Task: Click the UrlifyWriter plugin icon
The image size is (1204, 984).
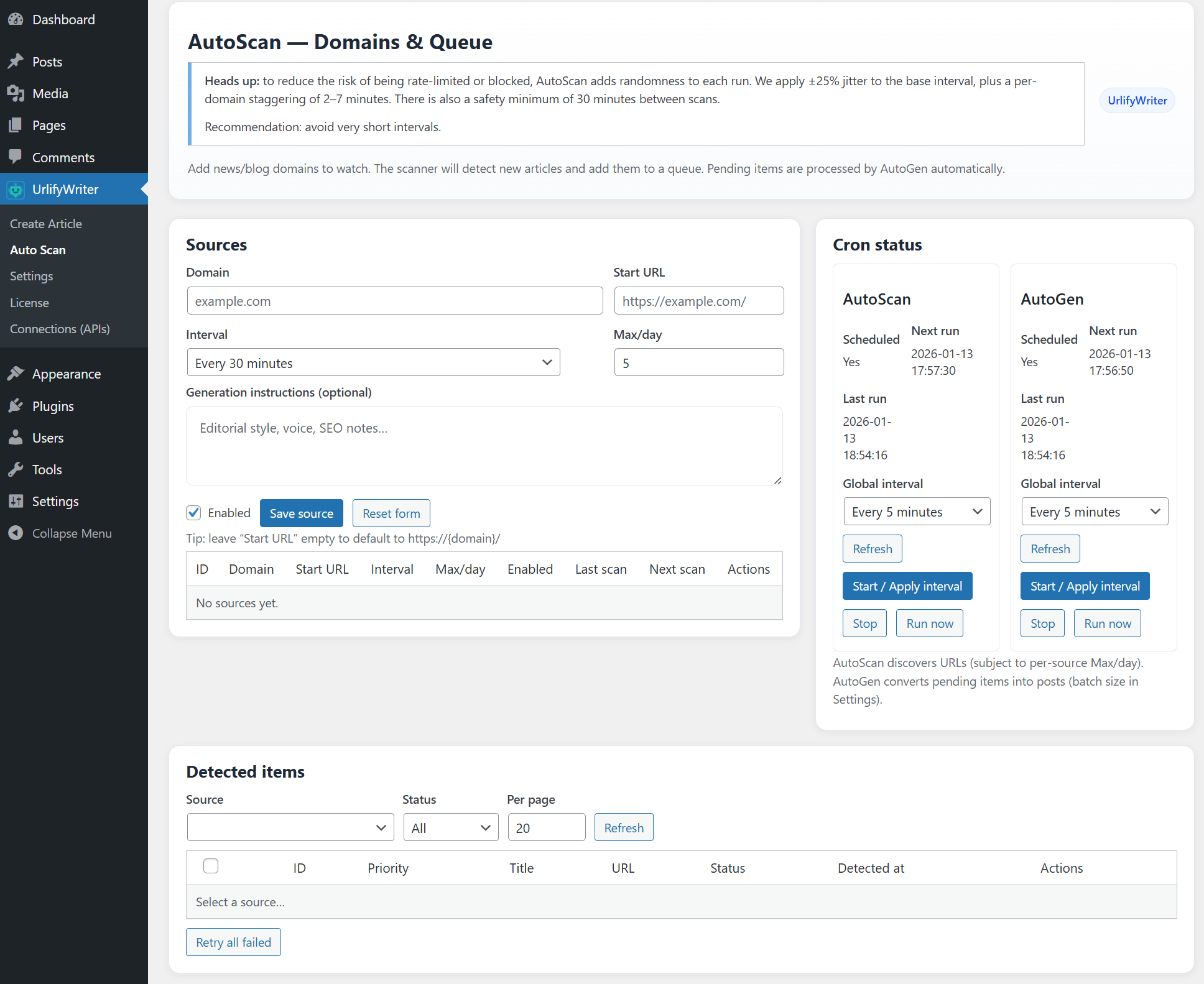Action: pyautogui.click(x=15, y=190)
